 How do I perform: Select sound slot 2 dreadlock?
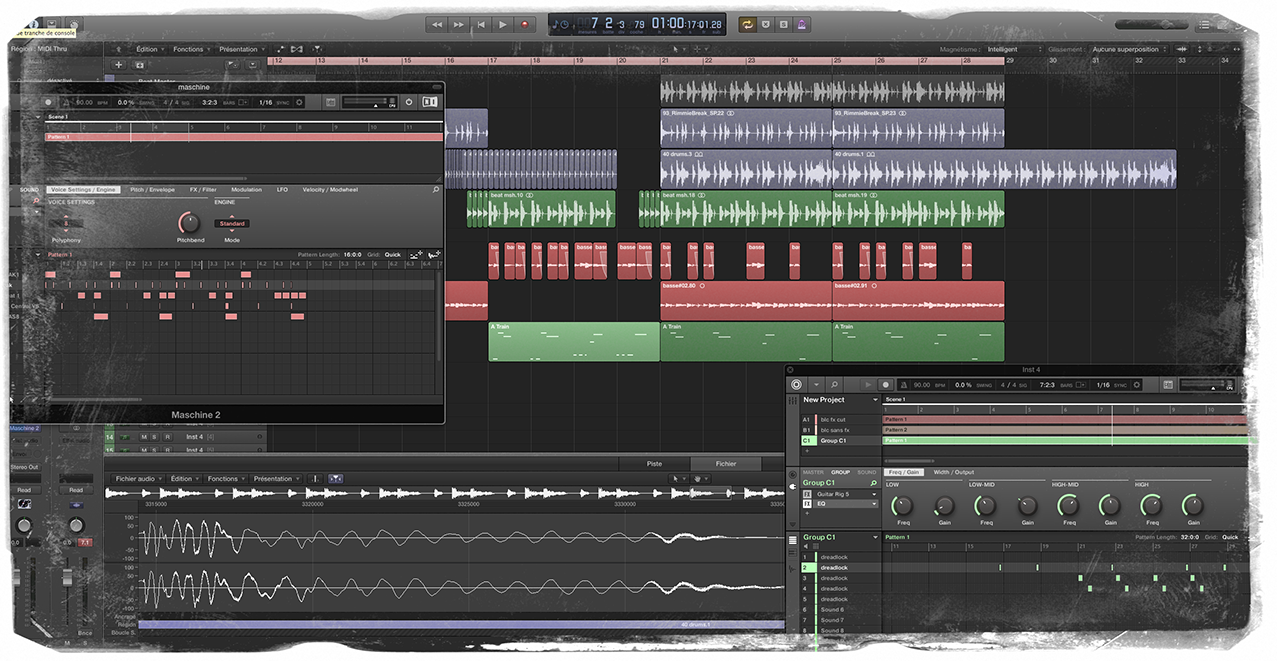[x=840, y=567]
